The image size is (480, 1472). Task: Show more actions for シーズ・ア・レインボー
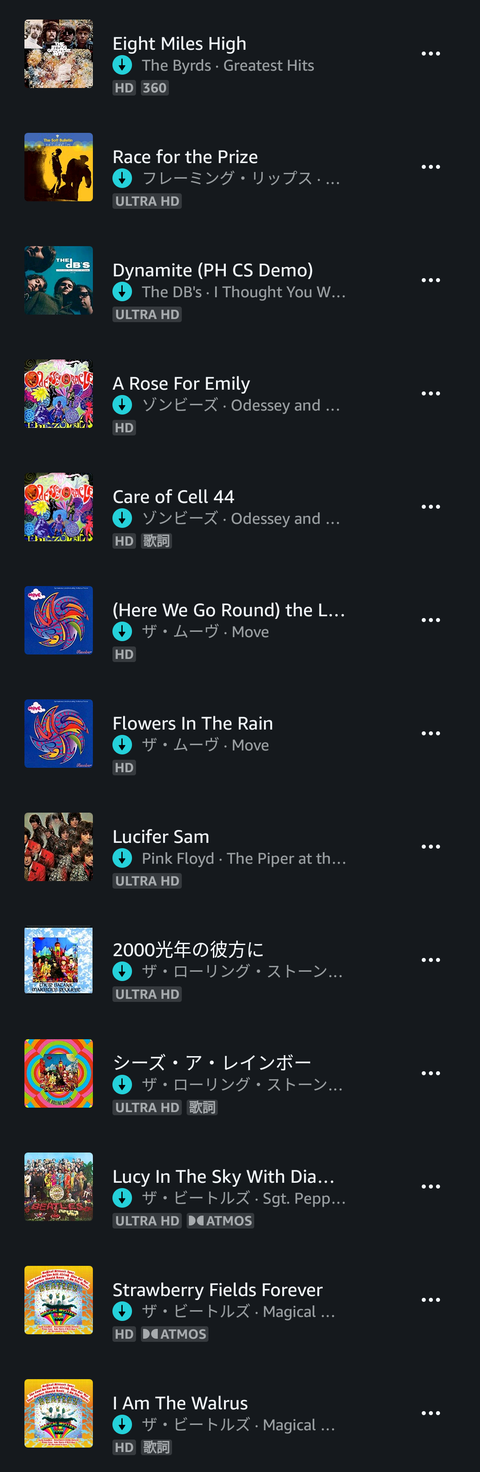[431, 1073]
